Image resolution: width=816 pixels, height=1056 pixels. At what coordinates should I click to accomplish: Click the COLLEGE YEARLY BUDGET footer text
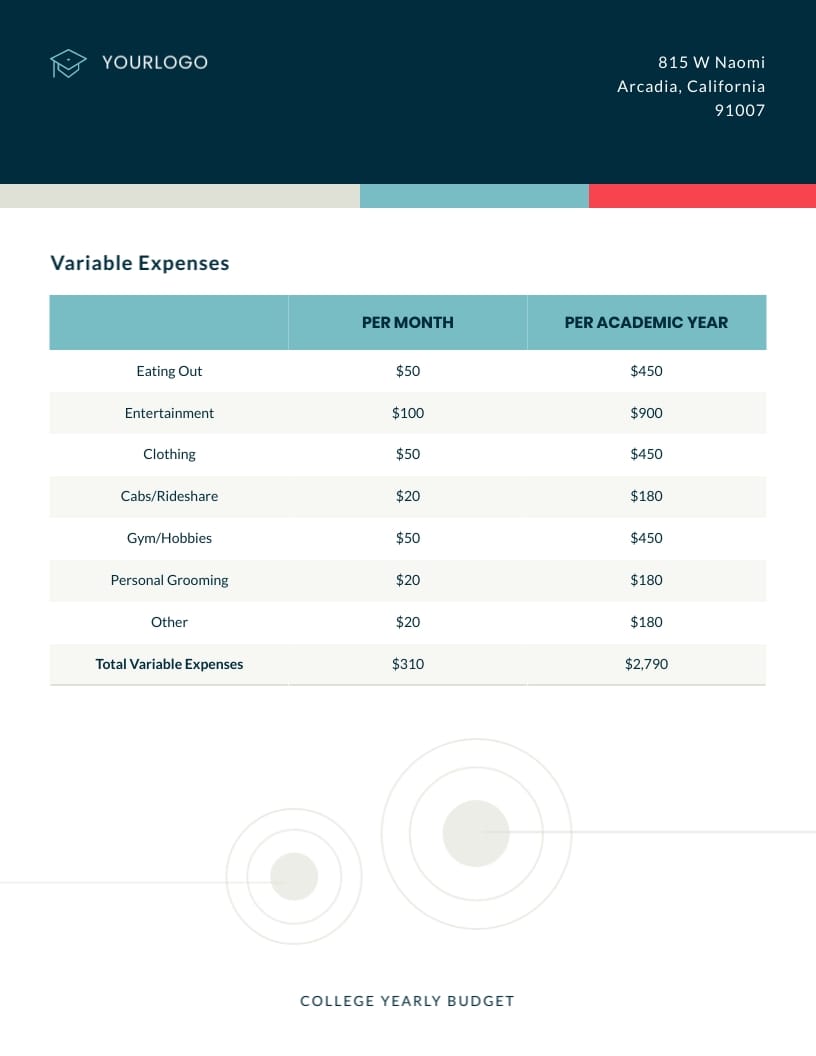click(x=407, y=1000)
